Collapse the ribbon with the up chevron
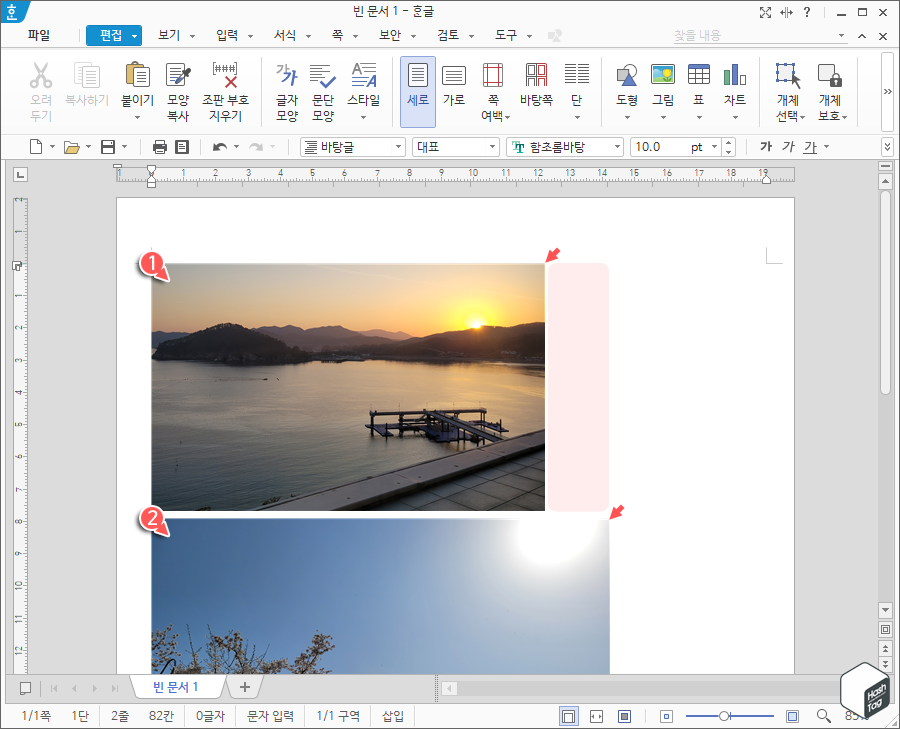The height and width of the screenshot is (729, 900). click(x=862, y=36)
